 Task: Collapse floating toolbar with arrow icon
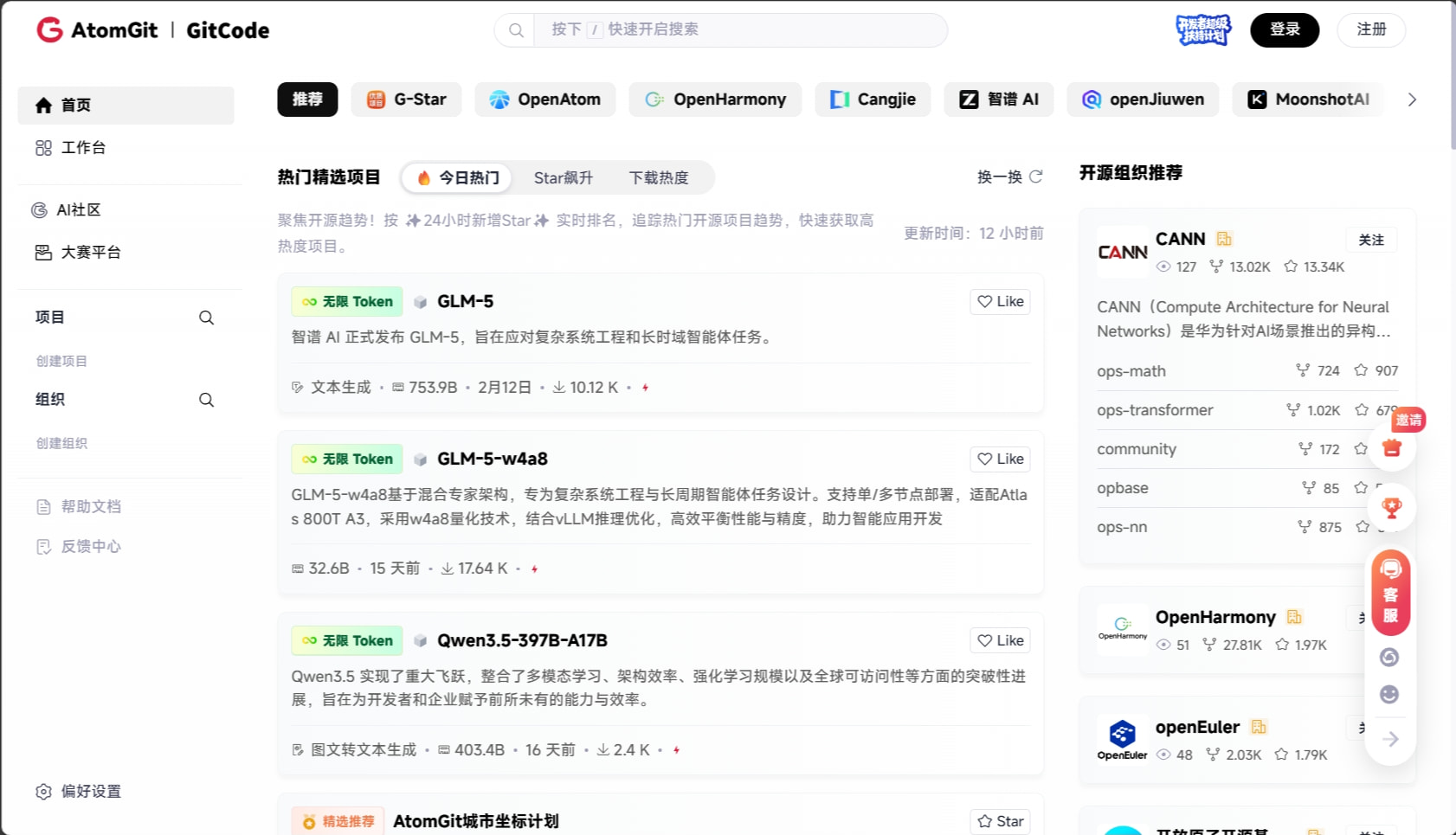pos(1390,739)
